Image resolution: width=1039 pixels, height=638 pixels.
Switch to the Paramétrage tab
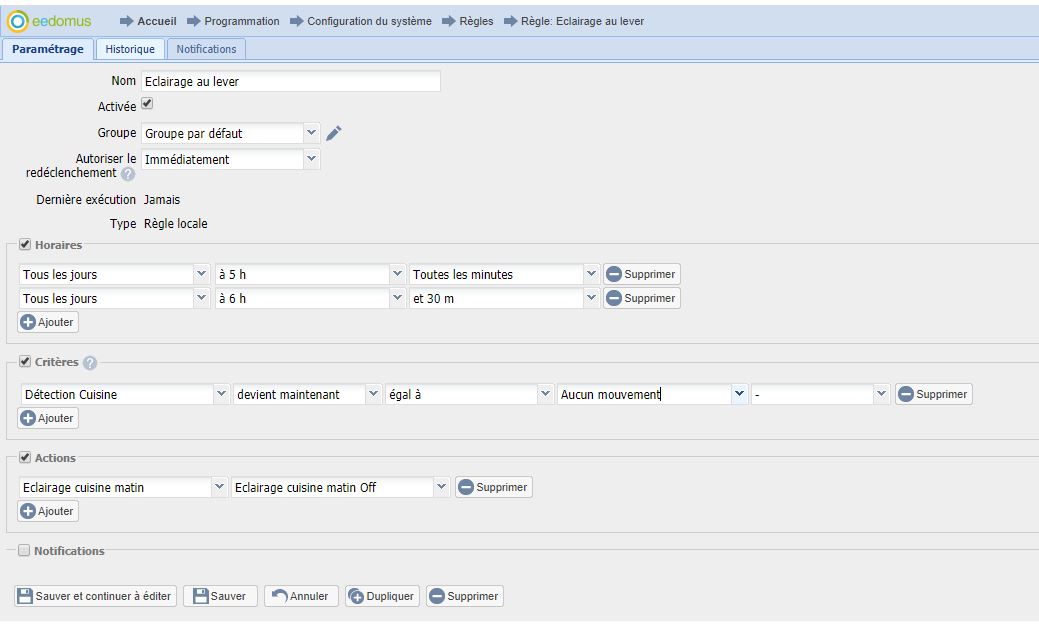[48, 49]
